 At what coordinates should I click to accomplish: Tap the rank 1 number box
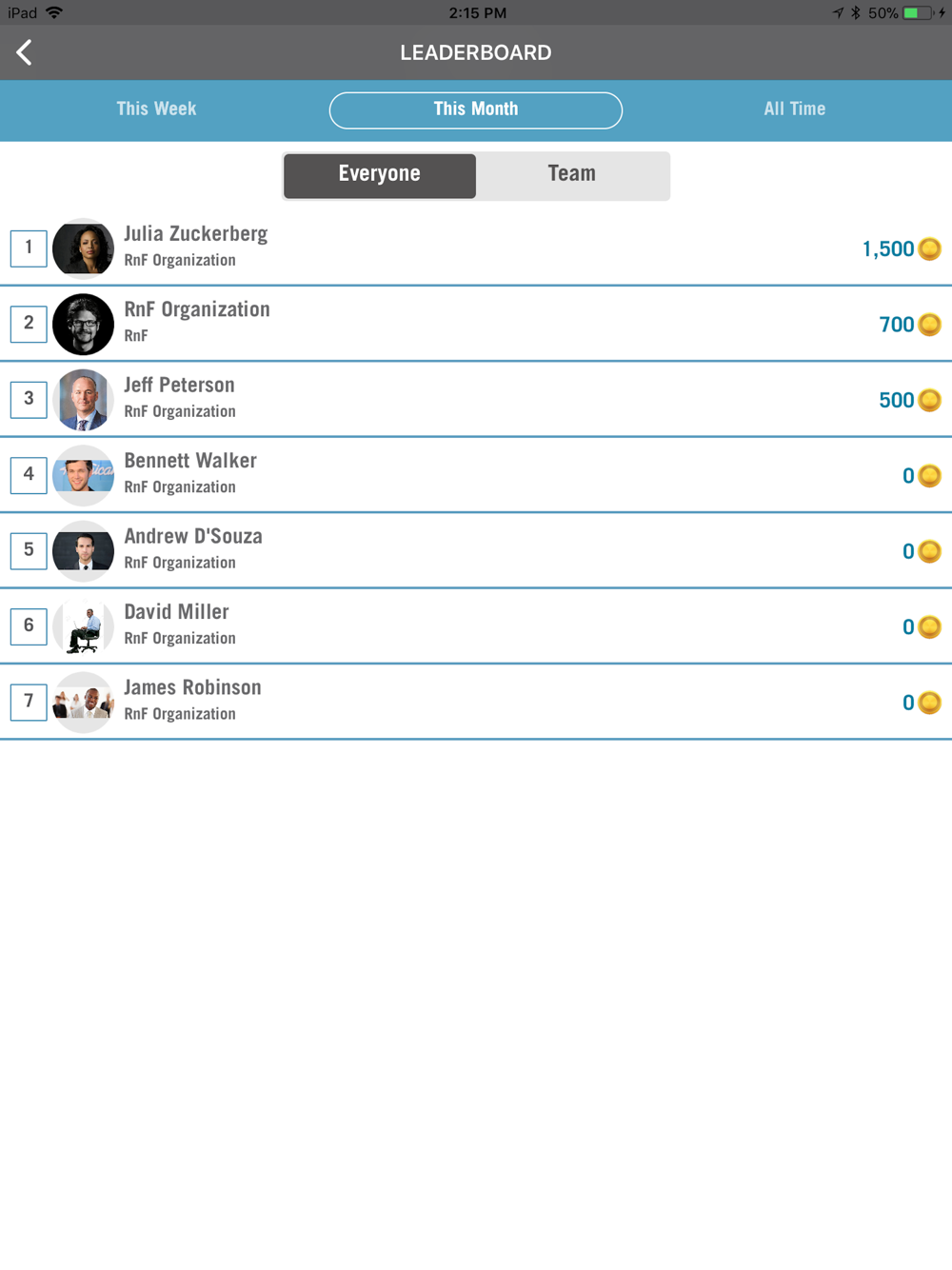[29, 248]
